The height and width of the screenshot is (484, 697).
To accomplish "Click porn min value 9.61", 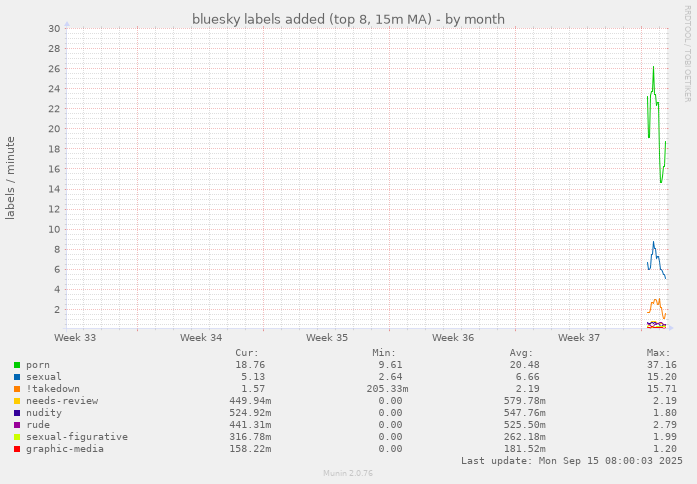I will [390, 365].
